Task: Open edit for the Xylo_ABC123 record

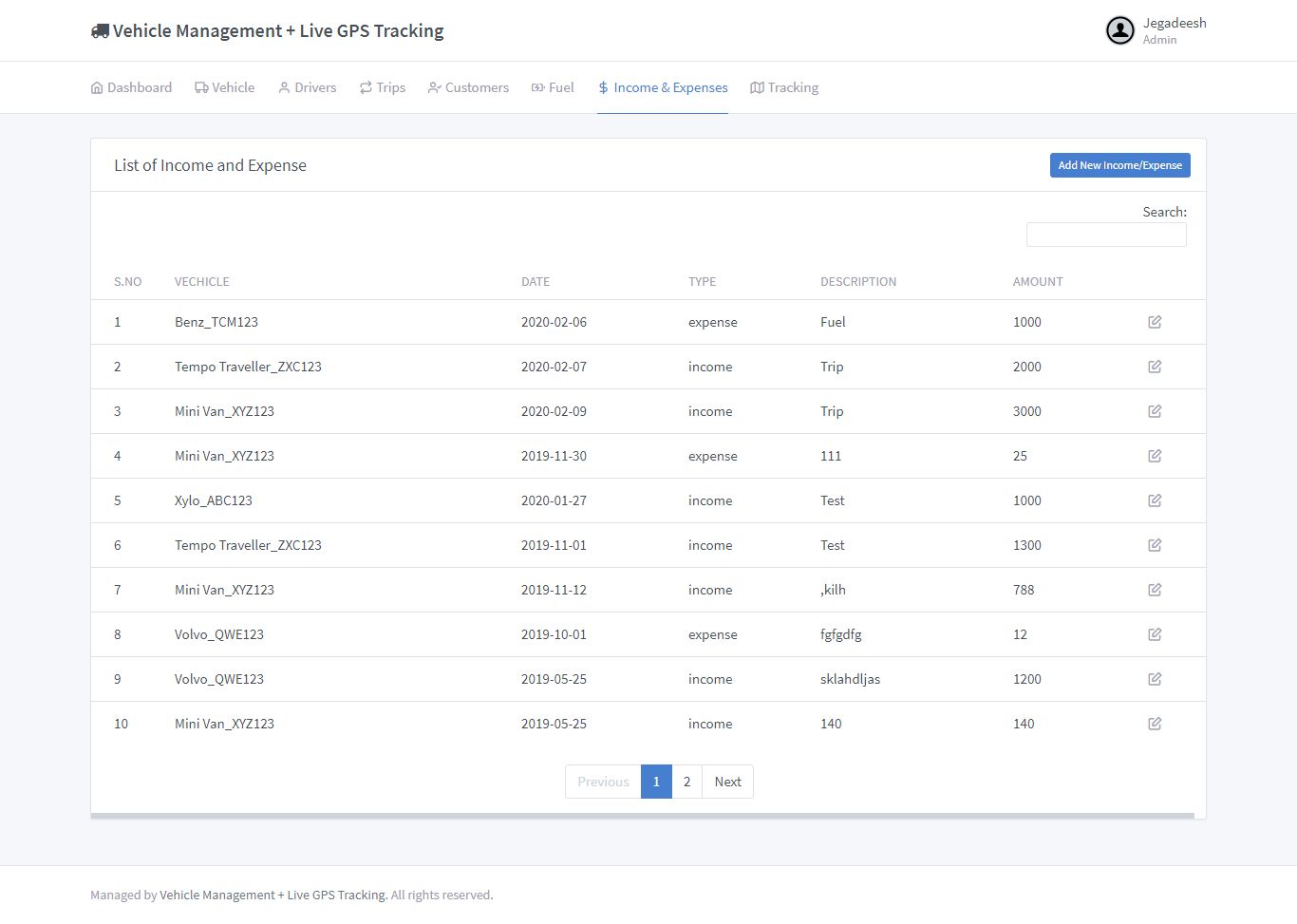Action: (1155, 500)
